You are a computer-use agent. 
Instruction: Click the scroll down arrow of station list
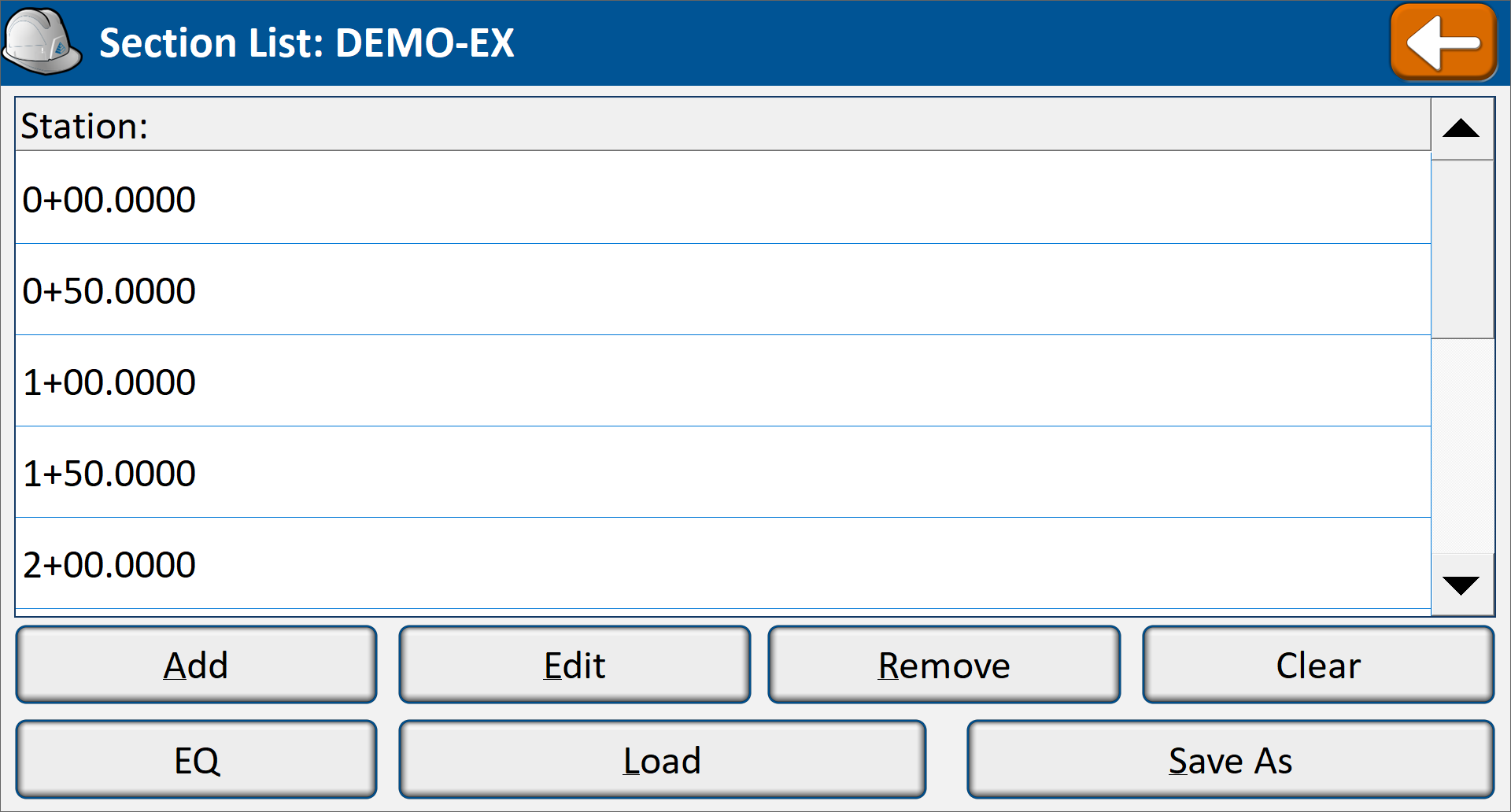click(x=1461, y=585)
